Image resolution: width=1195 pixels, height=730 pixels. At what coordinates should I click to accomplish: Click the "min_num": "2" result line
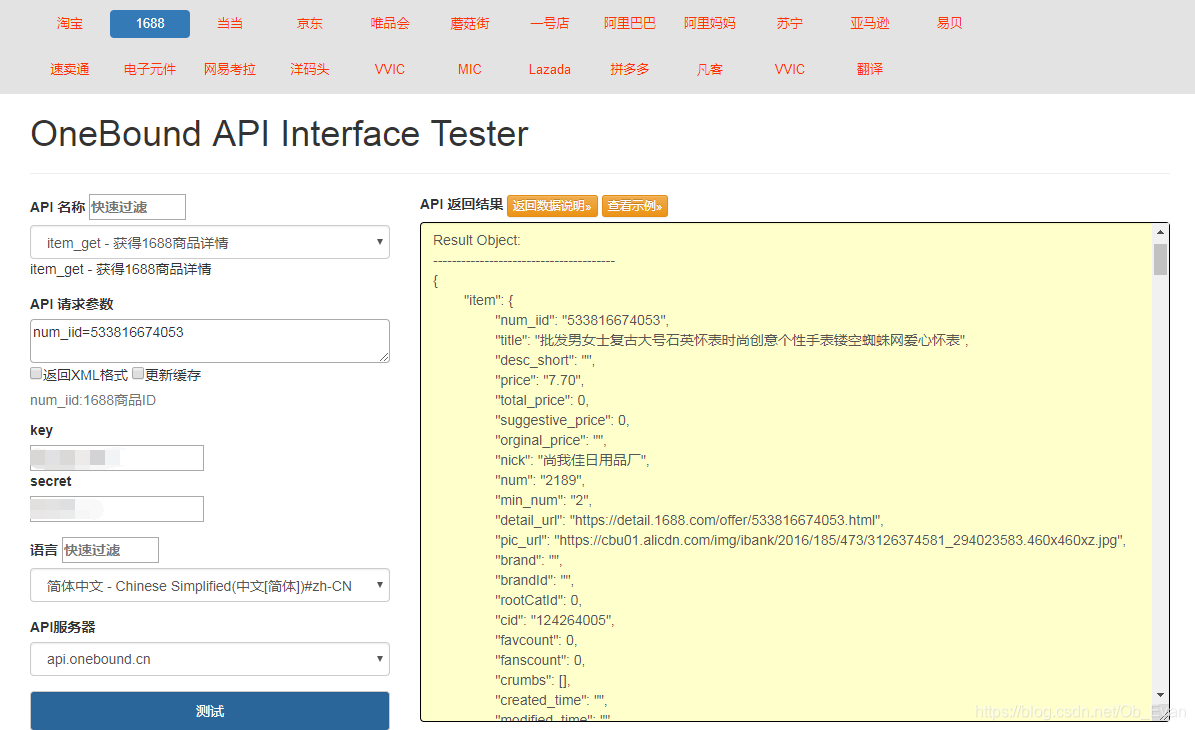pyautogui.click(x=543, y=501)
